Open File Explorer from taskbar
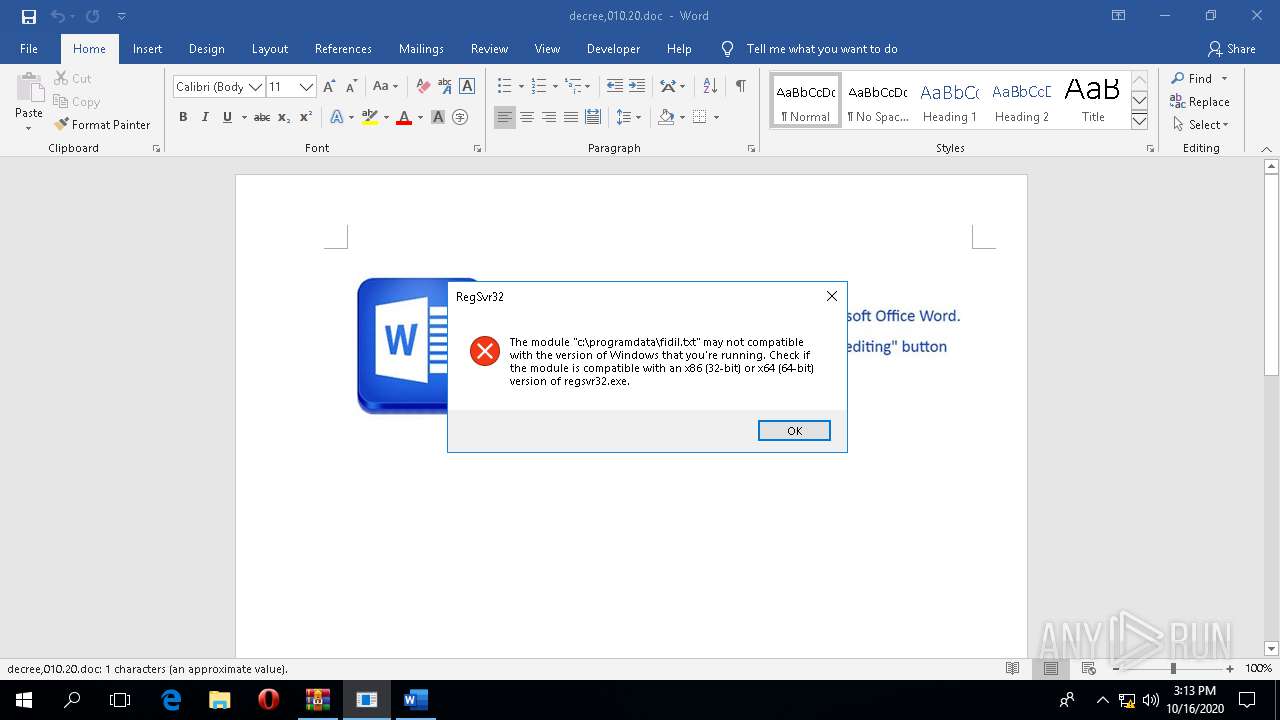This screenshot has height=720, width=1280. tap(219, 700)
